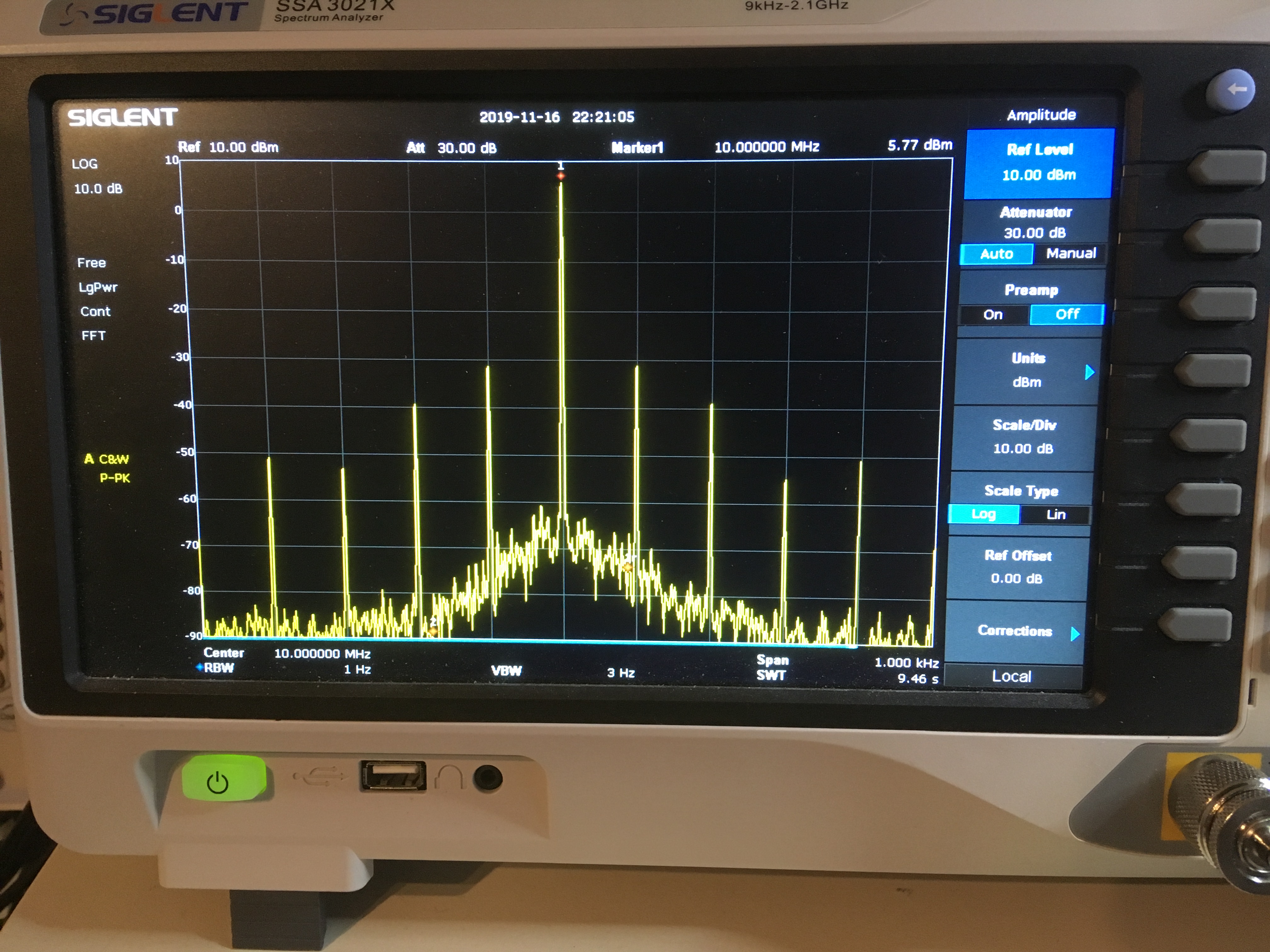Screen dimensions: 1270x952
Task: Push the softkey beside Corrections
Action: point(1195,624)
